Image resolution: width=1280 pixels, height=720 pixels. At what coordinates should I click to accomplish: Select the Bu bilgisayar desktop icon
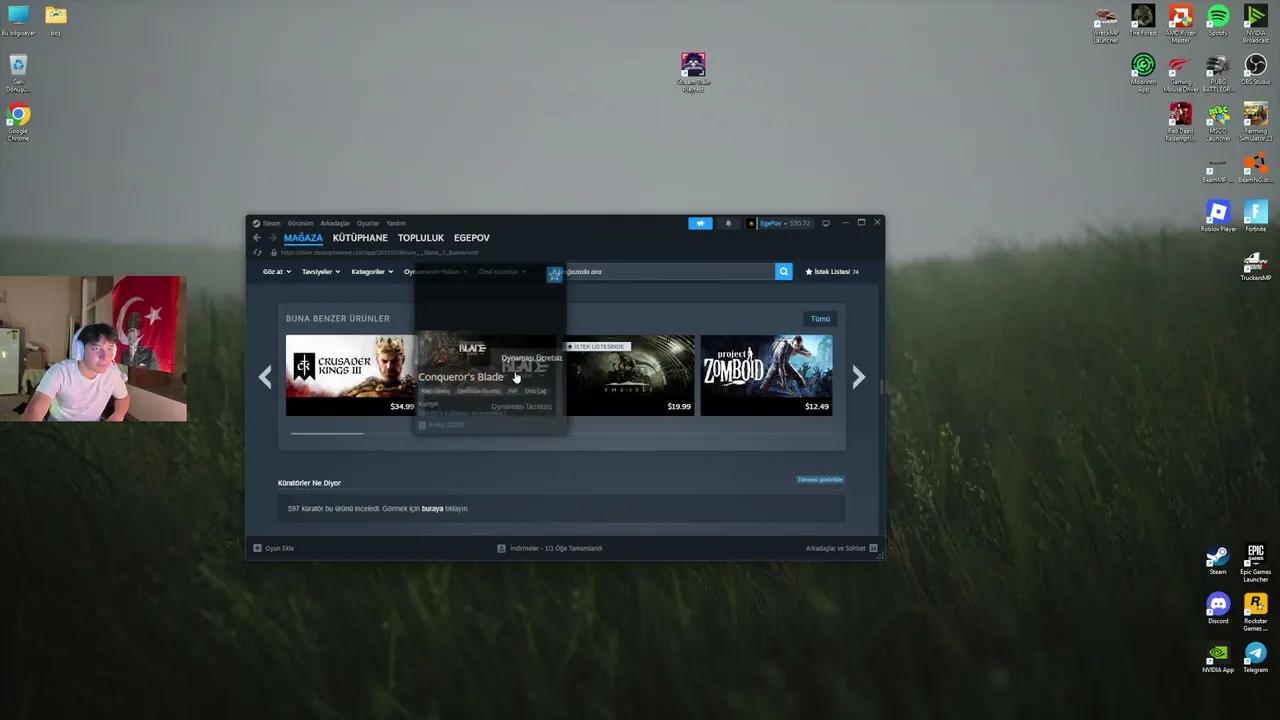pos(18,21)
